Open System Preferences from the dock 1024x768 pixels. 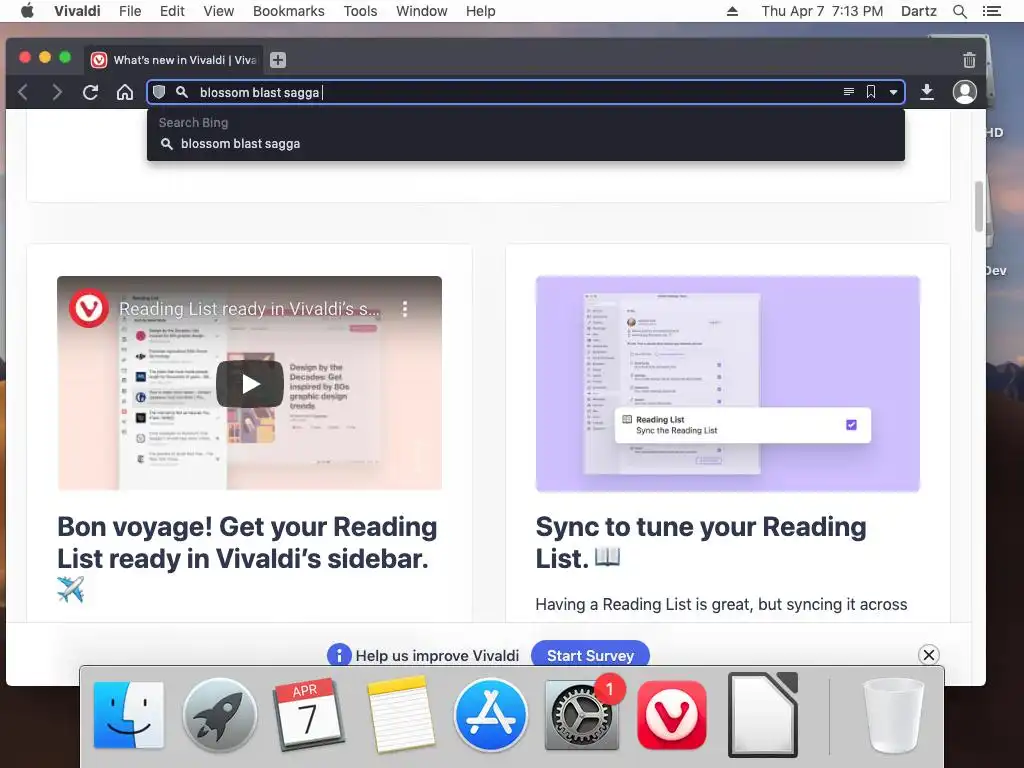[x=580, y=715]
